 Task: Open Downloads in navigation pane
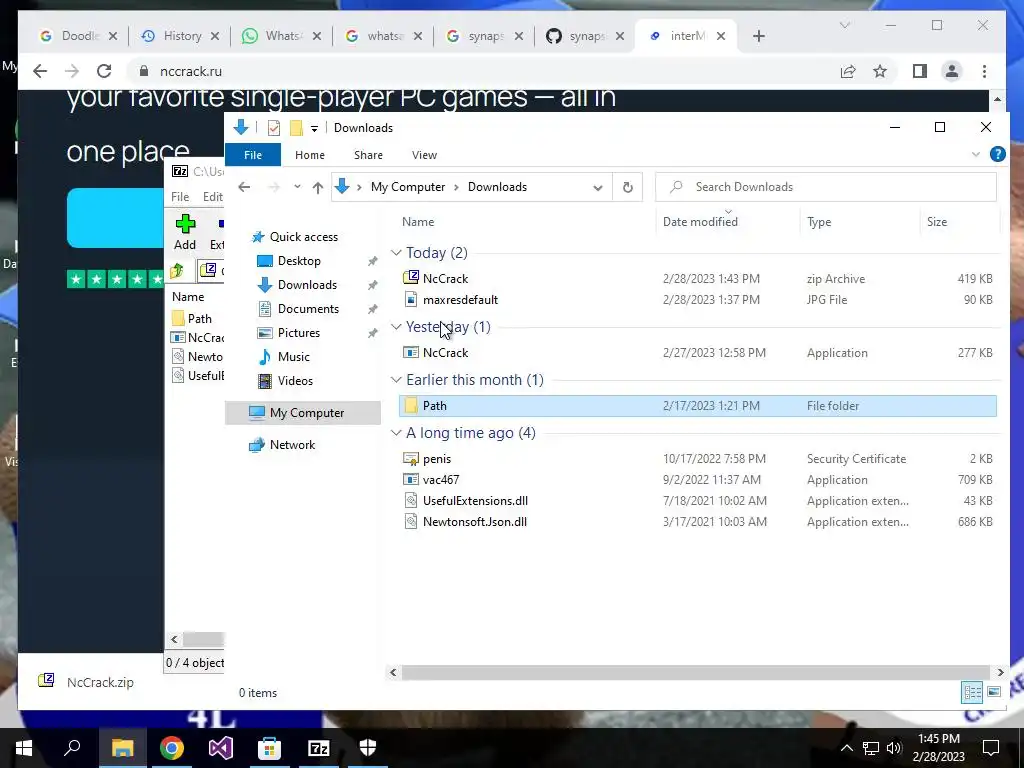click(307, 285)
